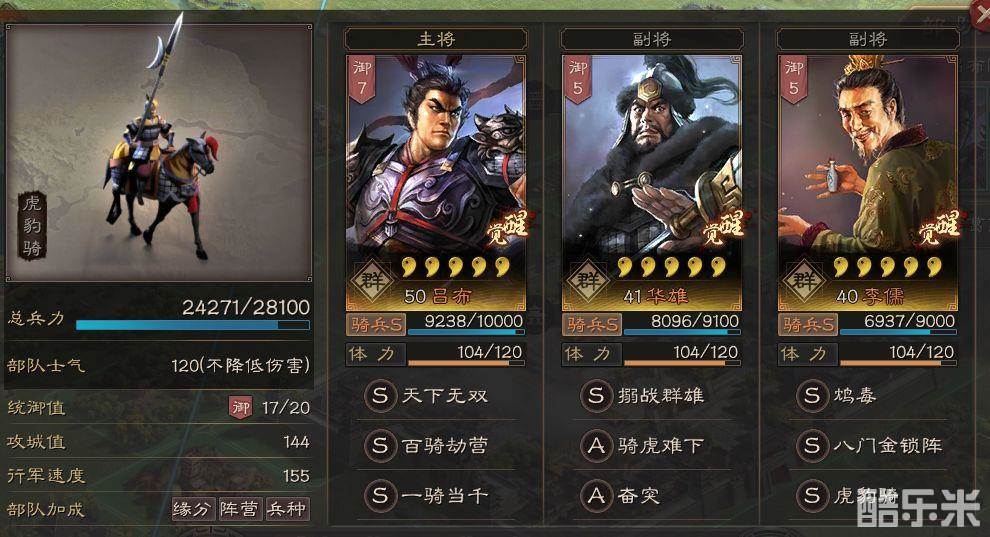Screen dimensions: 990x537
Task: Click the 吕布 general portrait
Action: coord(436,182)
